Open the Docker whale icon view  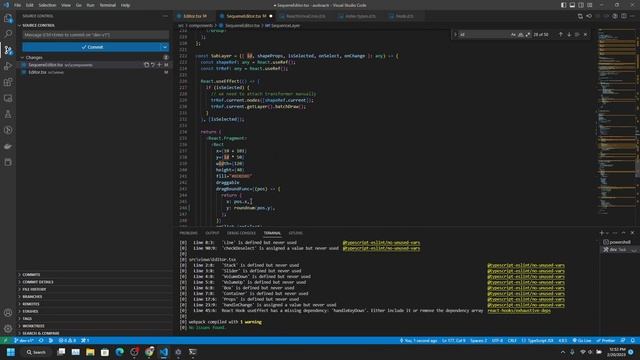[8, 146]
